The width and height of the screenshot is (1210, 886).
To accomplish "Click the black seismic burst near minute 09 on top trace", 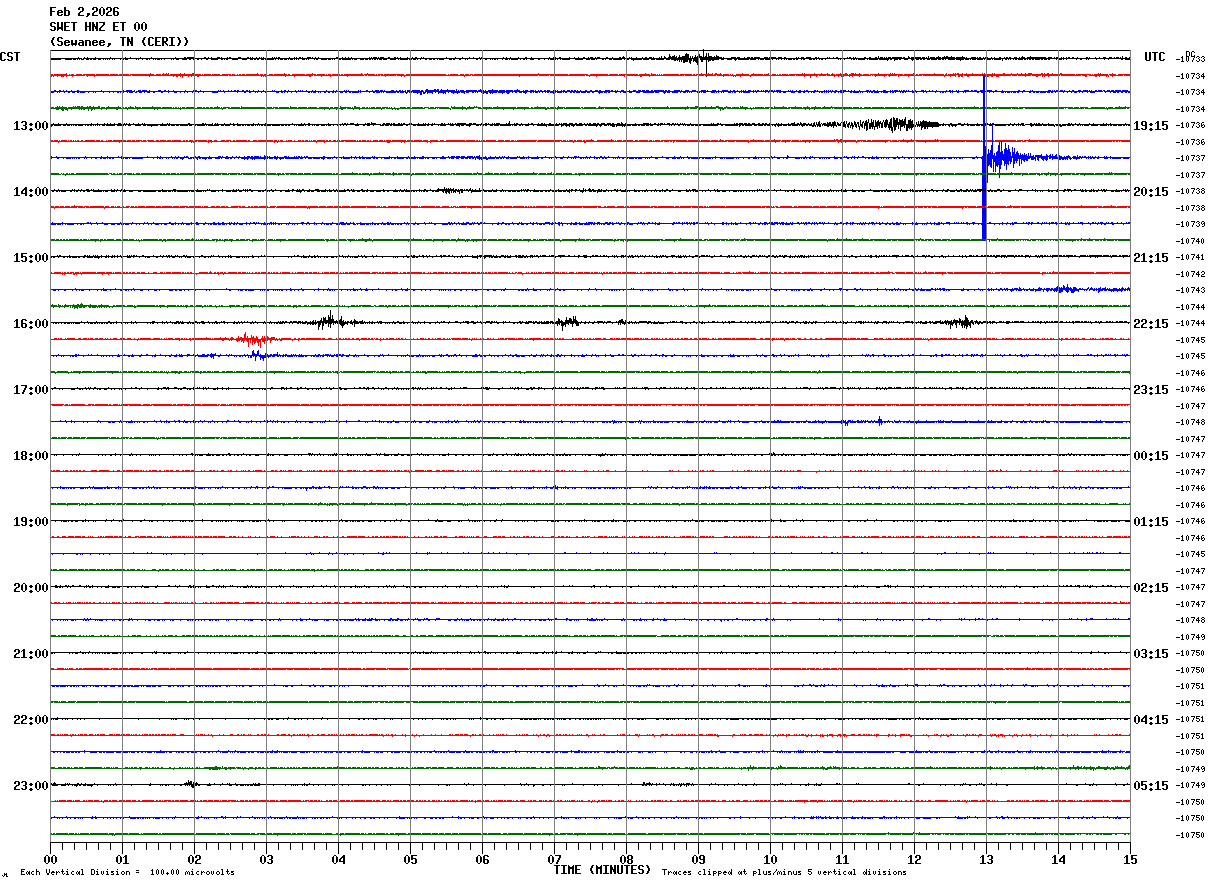I will tap(695, 58).
